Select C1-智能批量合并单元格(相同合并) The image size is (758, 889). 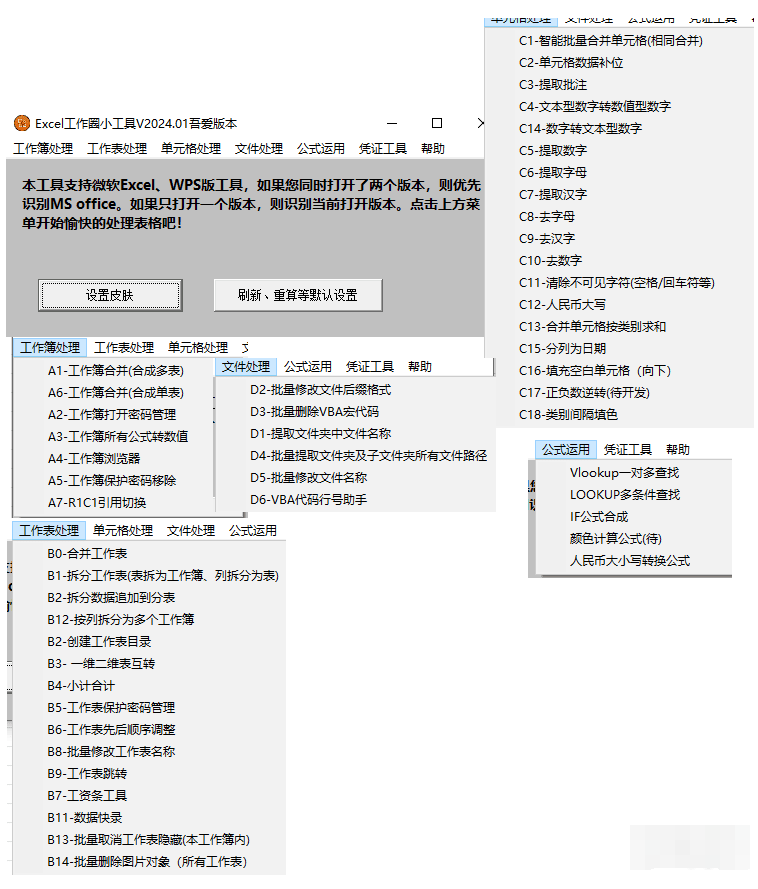click(611, 41)
